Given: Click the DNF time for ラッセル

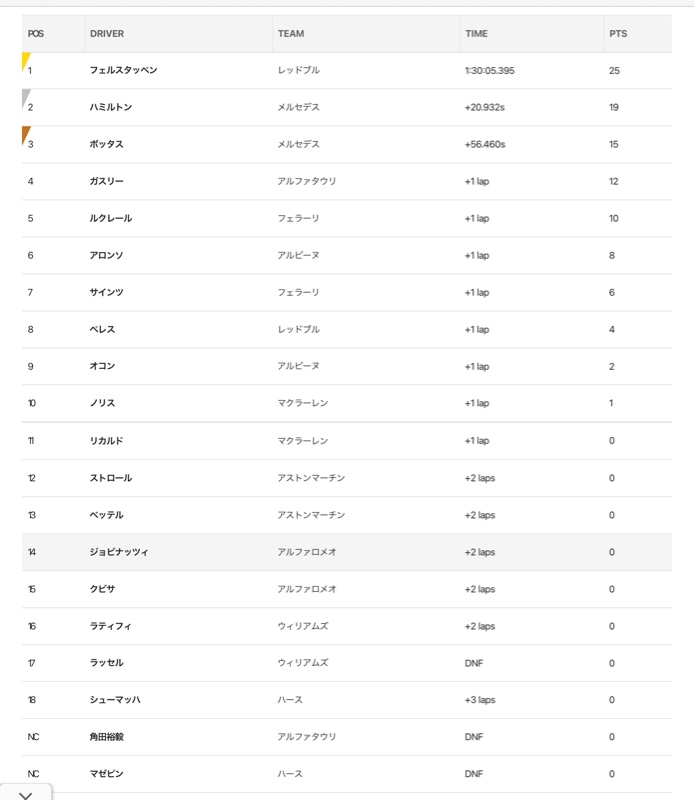Looking at the screenshot, I should (x=474, y=663).
